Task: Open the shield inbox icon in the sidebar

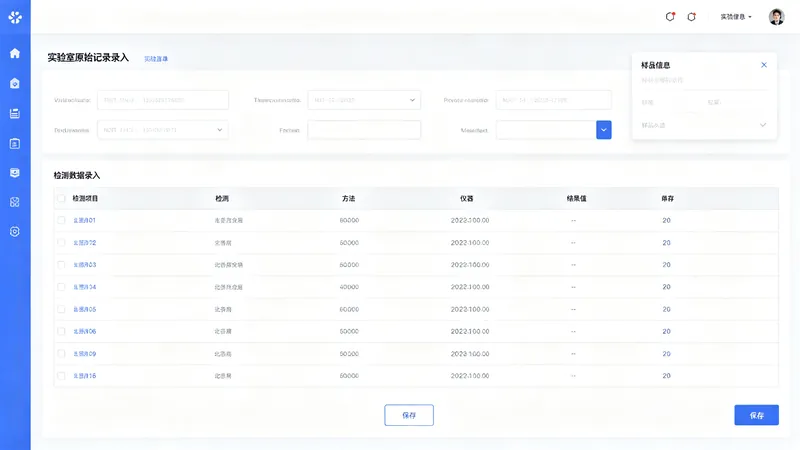Action: [15, 173]
